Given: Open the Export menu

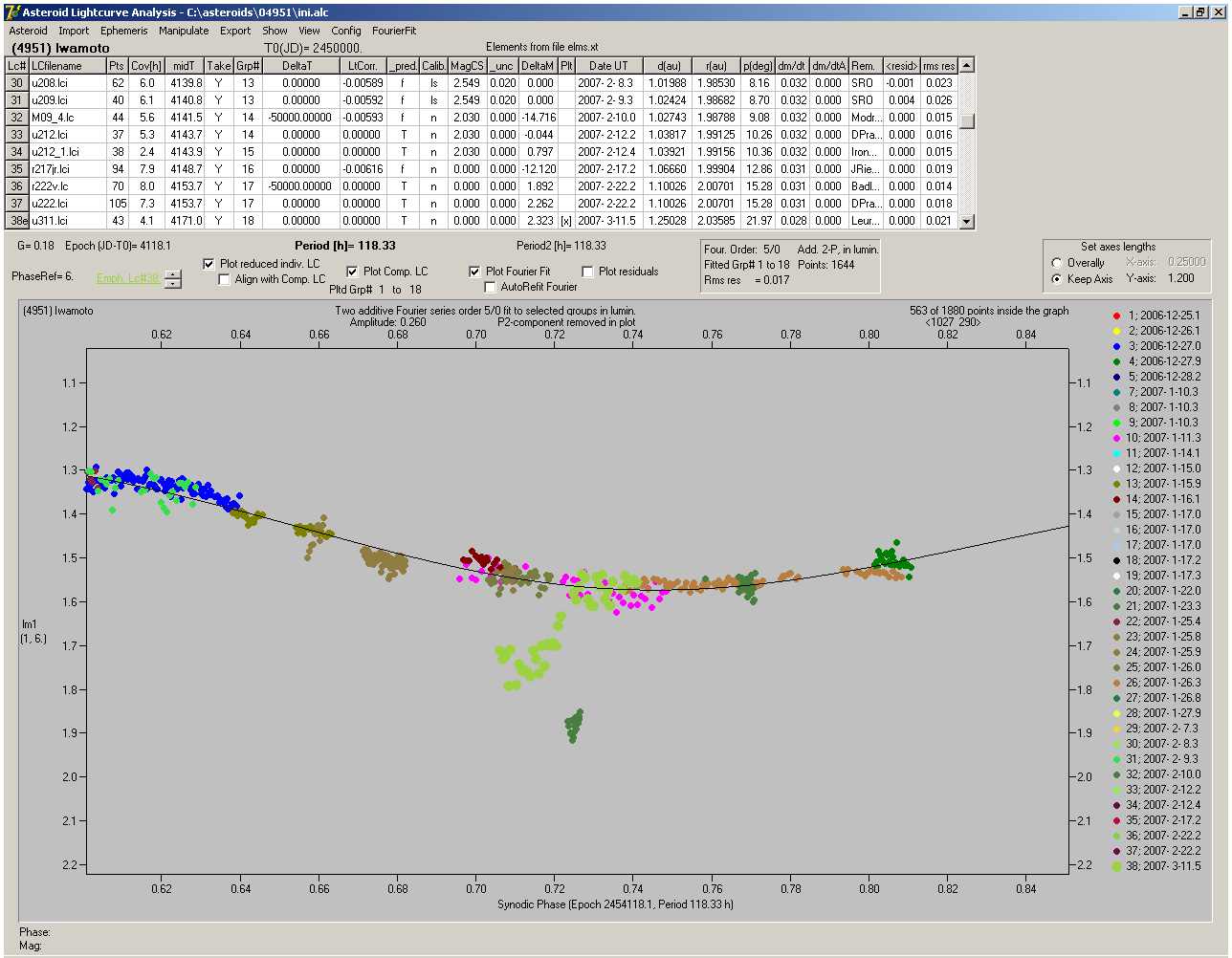Looking at the screenshot, I should click(x=235, y=31).
